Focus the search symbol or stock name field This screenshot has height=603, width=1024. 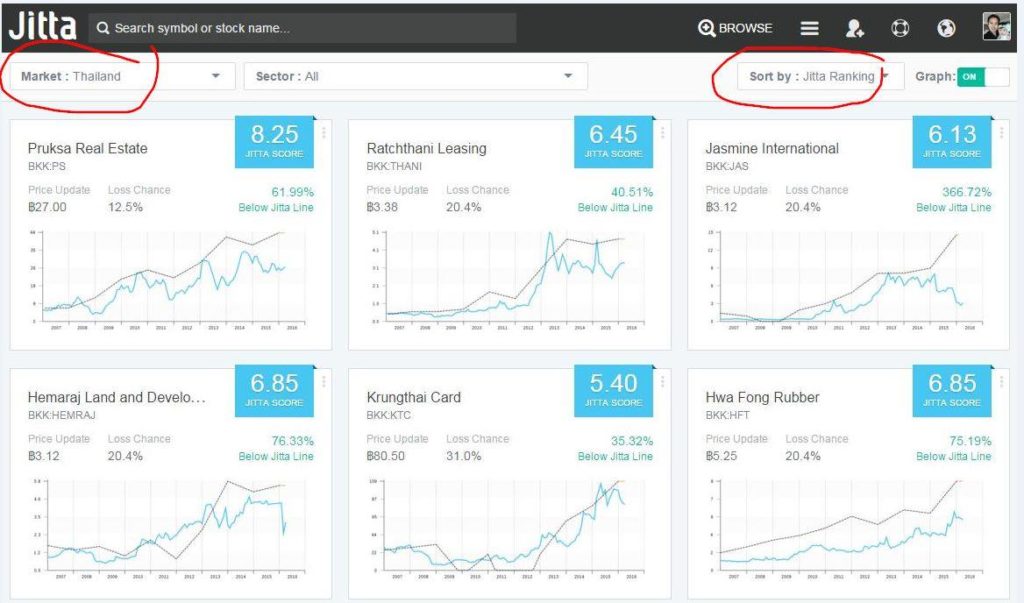click(x=302, y=28)
